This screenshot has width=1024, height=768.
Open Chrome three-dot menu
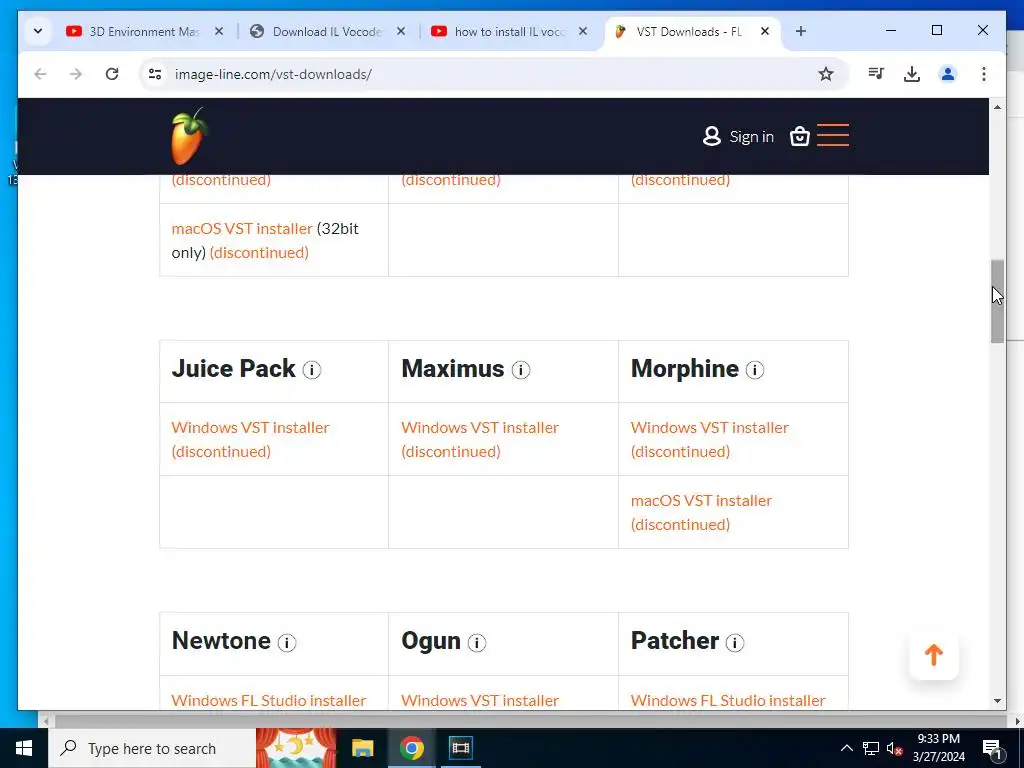point(984,74)
